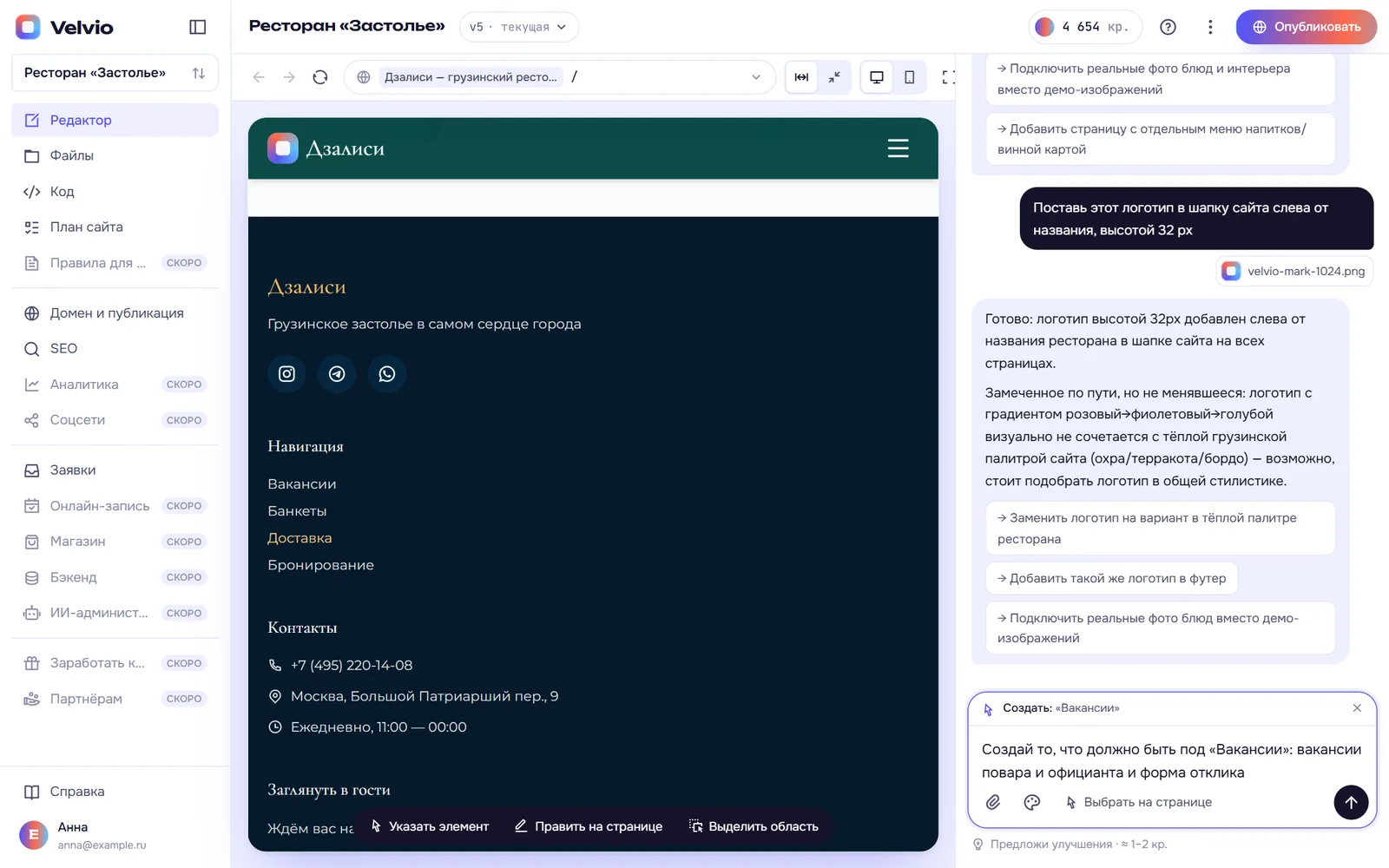This screenshot has width=1389, height=868.
Task: Switch preview to mobile view
Action: point(909,77)
